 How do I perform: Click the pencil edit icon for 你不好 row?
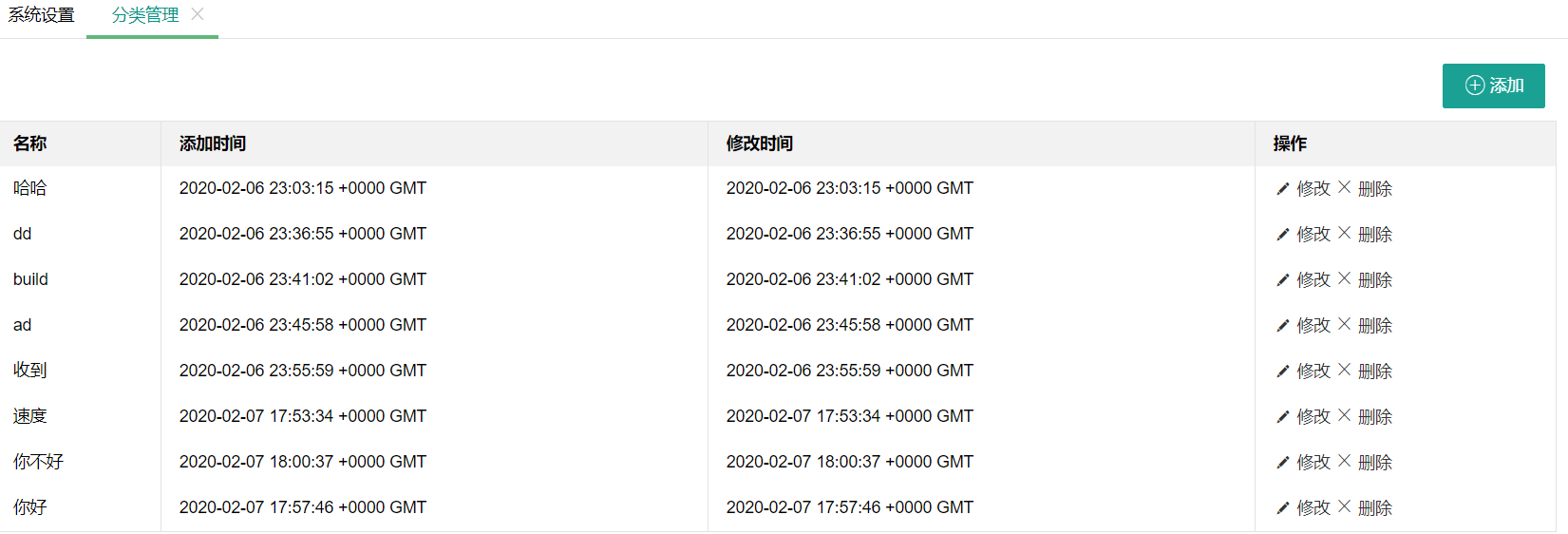1283,463
